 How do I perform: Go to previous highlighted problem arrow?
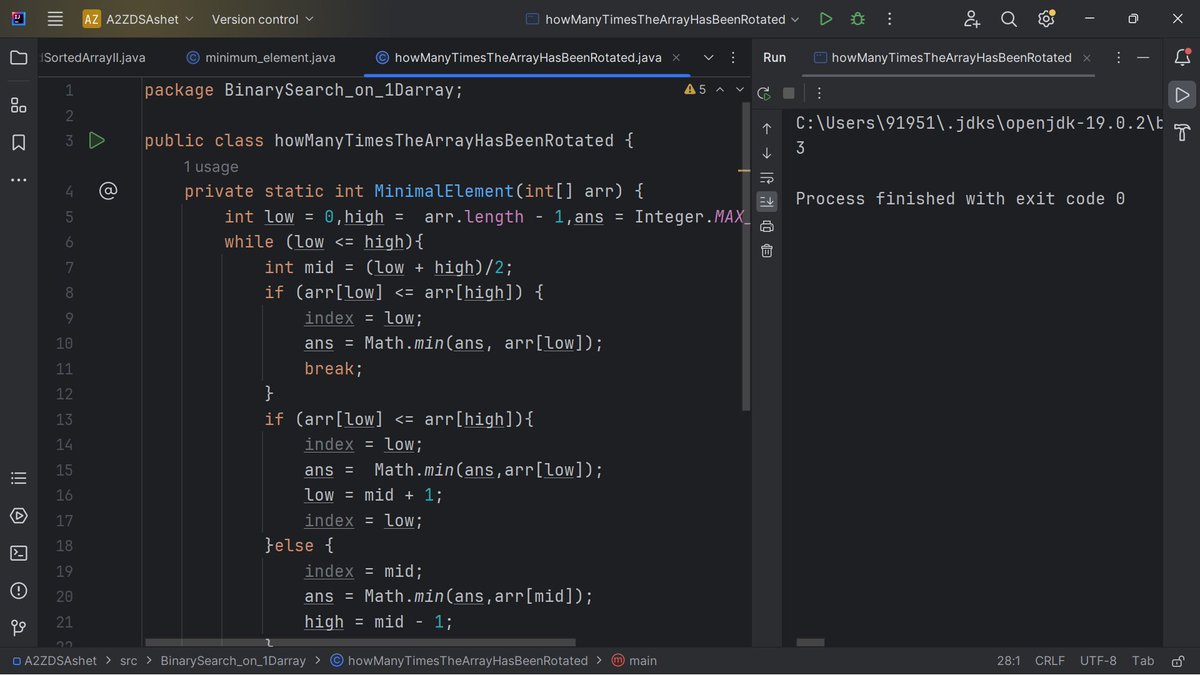(x=719, y=89)
